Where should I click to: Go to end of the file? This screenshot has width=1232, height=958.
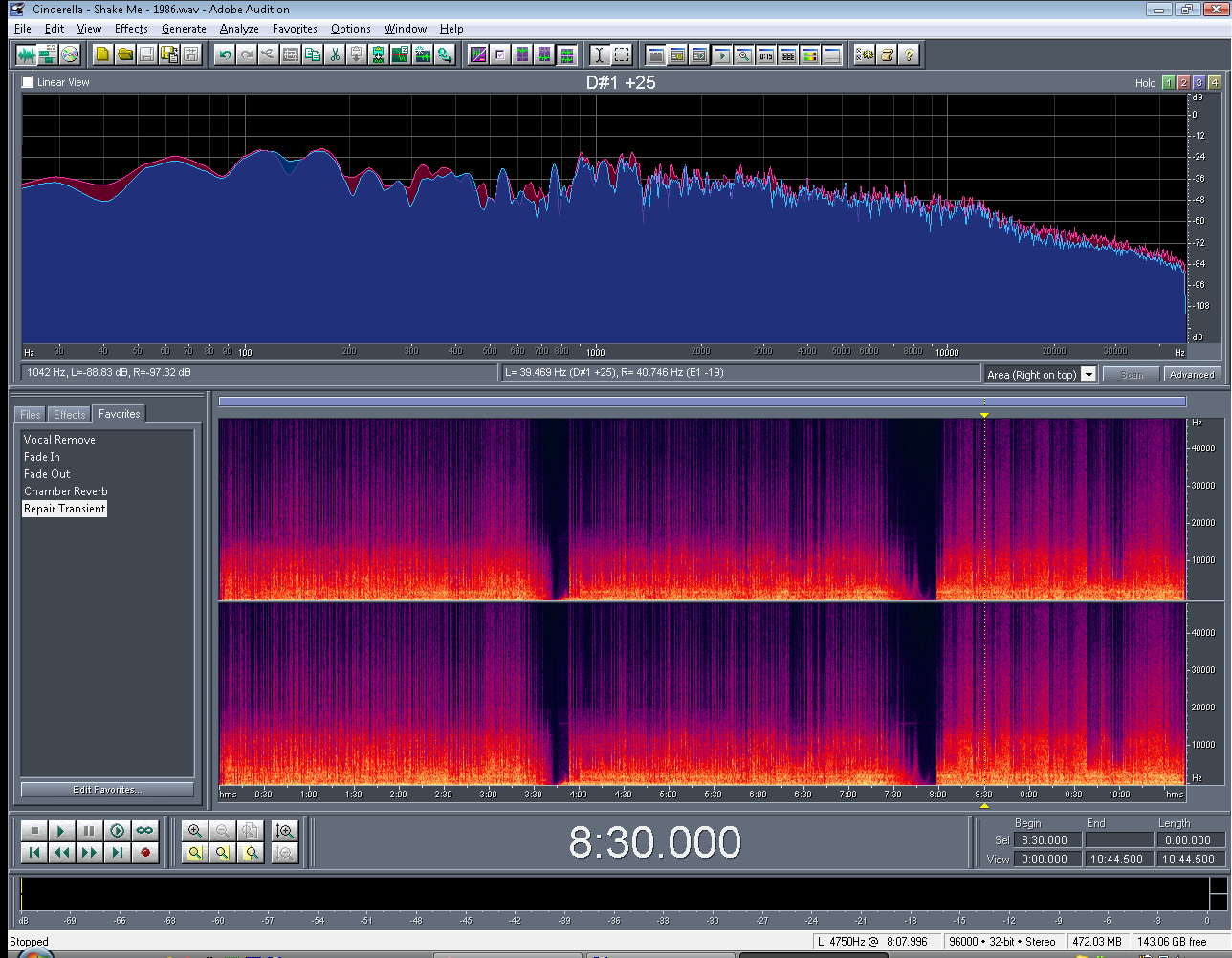[117, 852]
